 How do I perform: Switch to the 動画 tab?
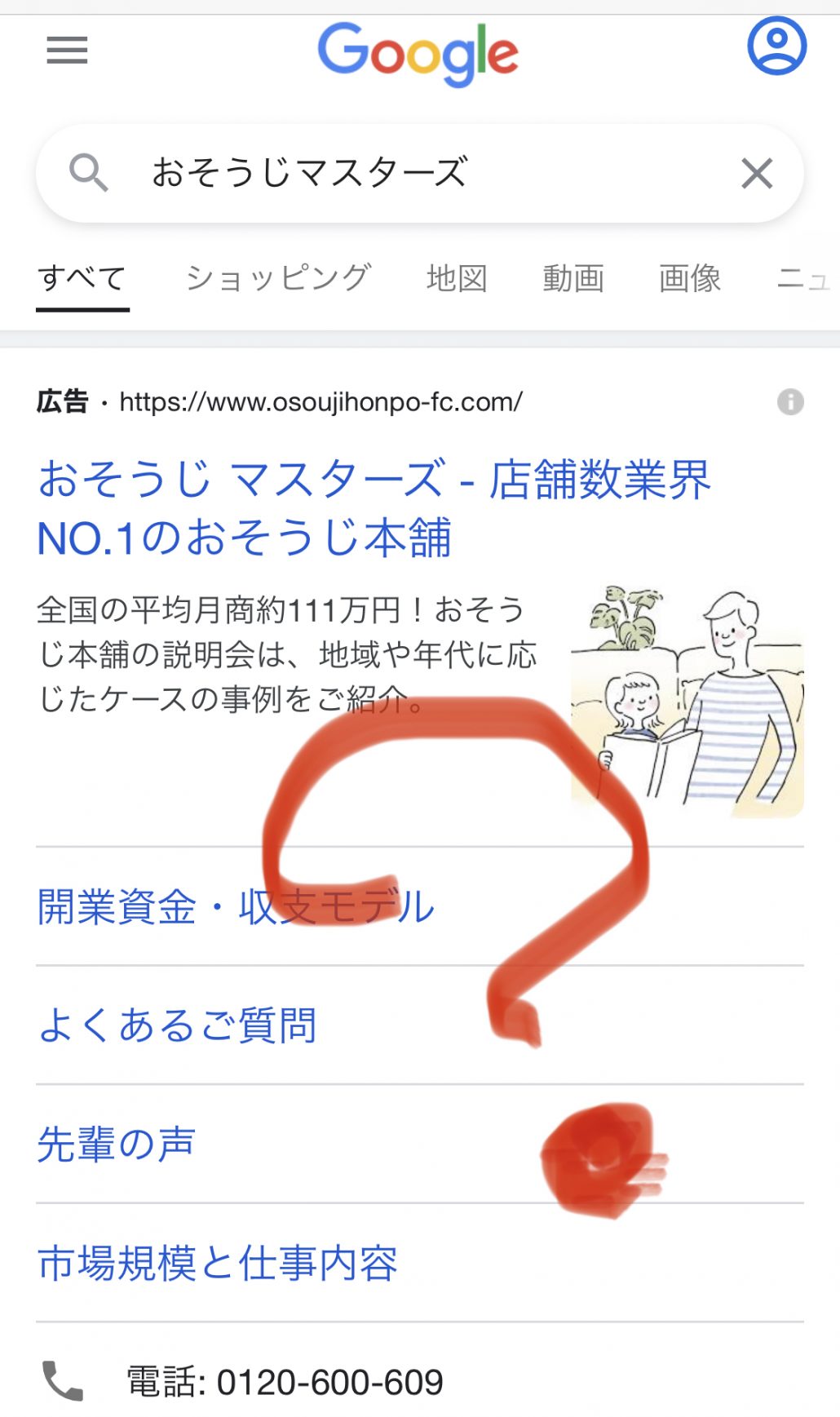pos(573,279)
